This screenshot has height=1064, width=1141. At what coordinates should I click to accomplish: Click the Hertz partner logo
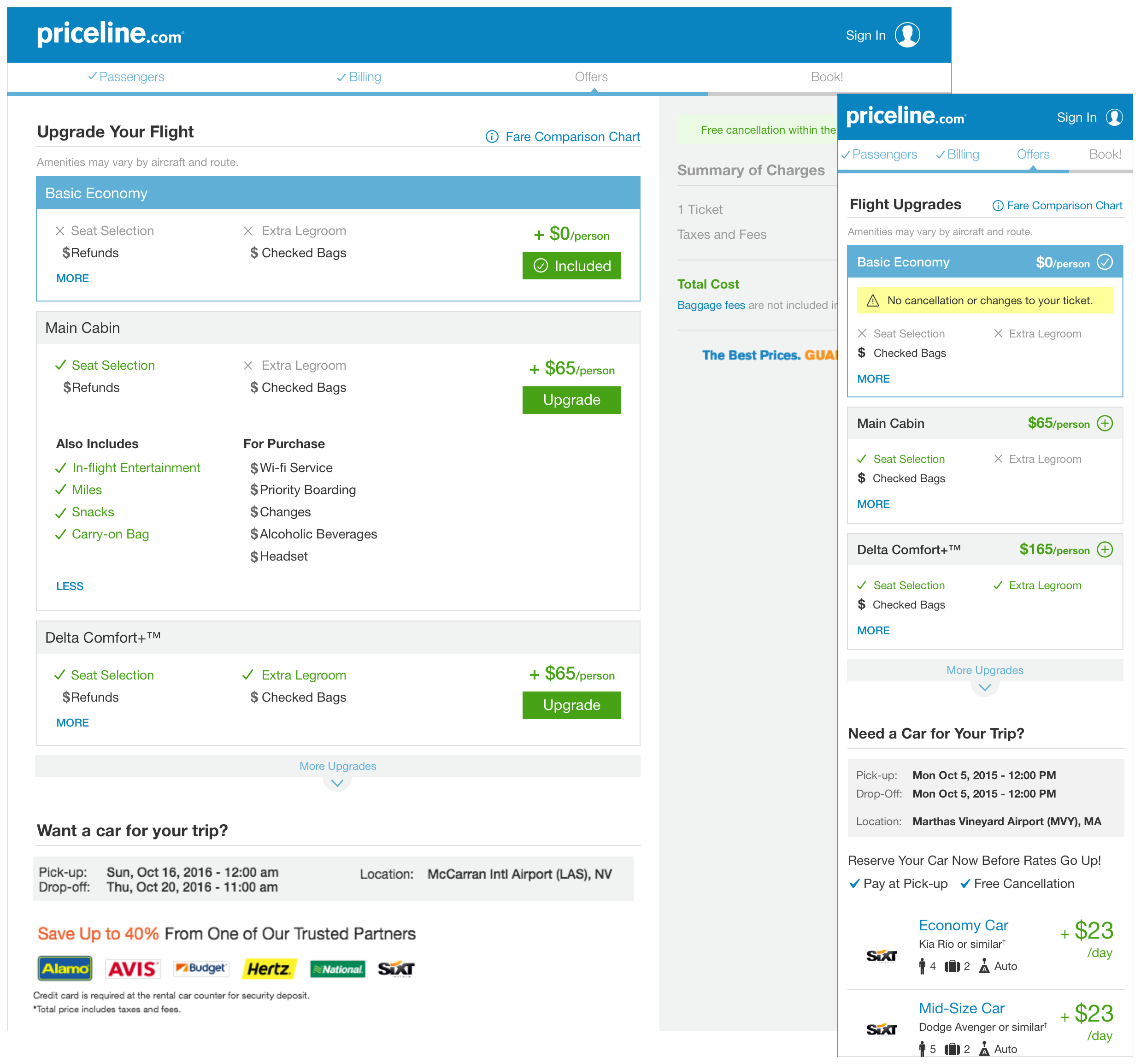(269, 969)
